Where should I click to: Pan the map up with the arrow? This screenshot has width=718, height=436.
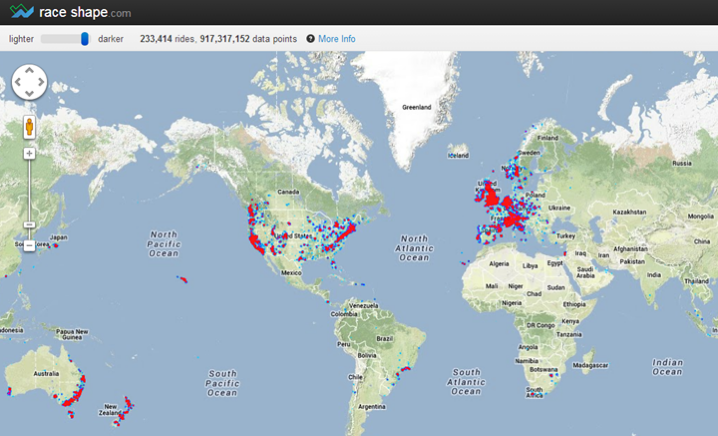(x=30, y=72)
